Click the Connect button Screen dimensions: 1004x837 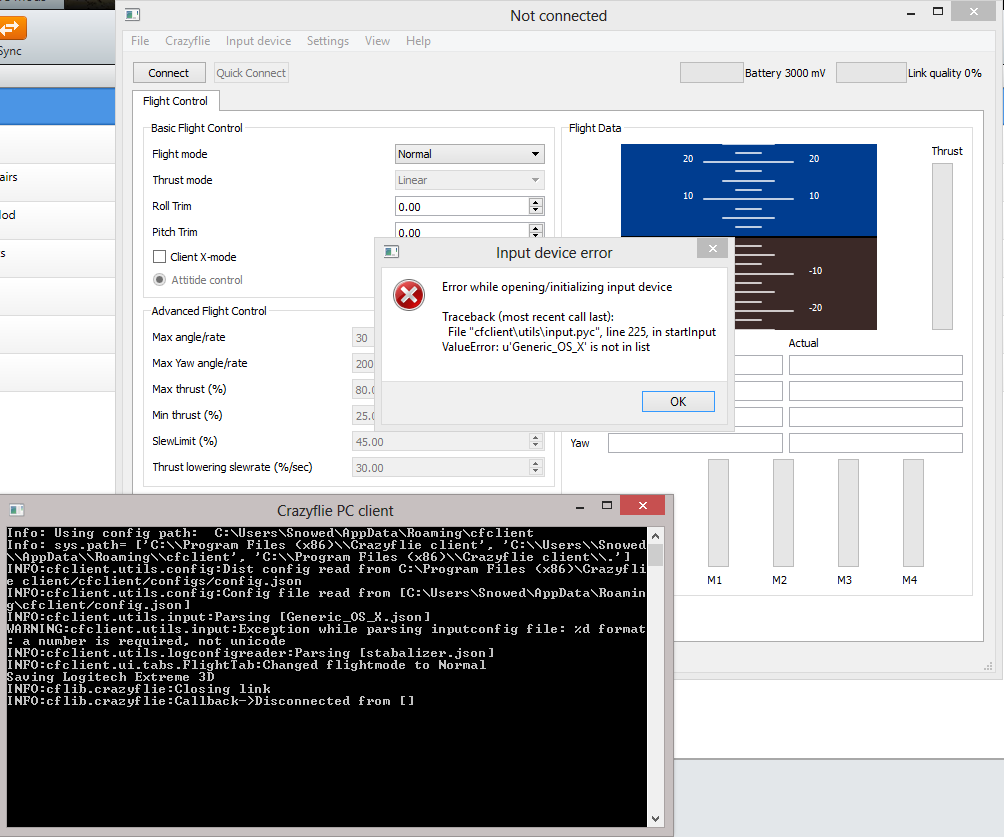click(x=169, y=73)
